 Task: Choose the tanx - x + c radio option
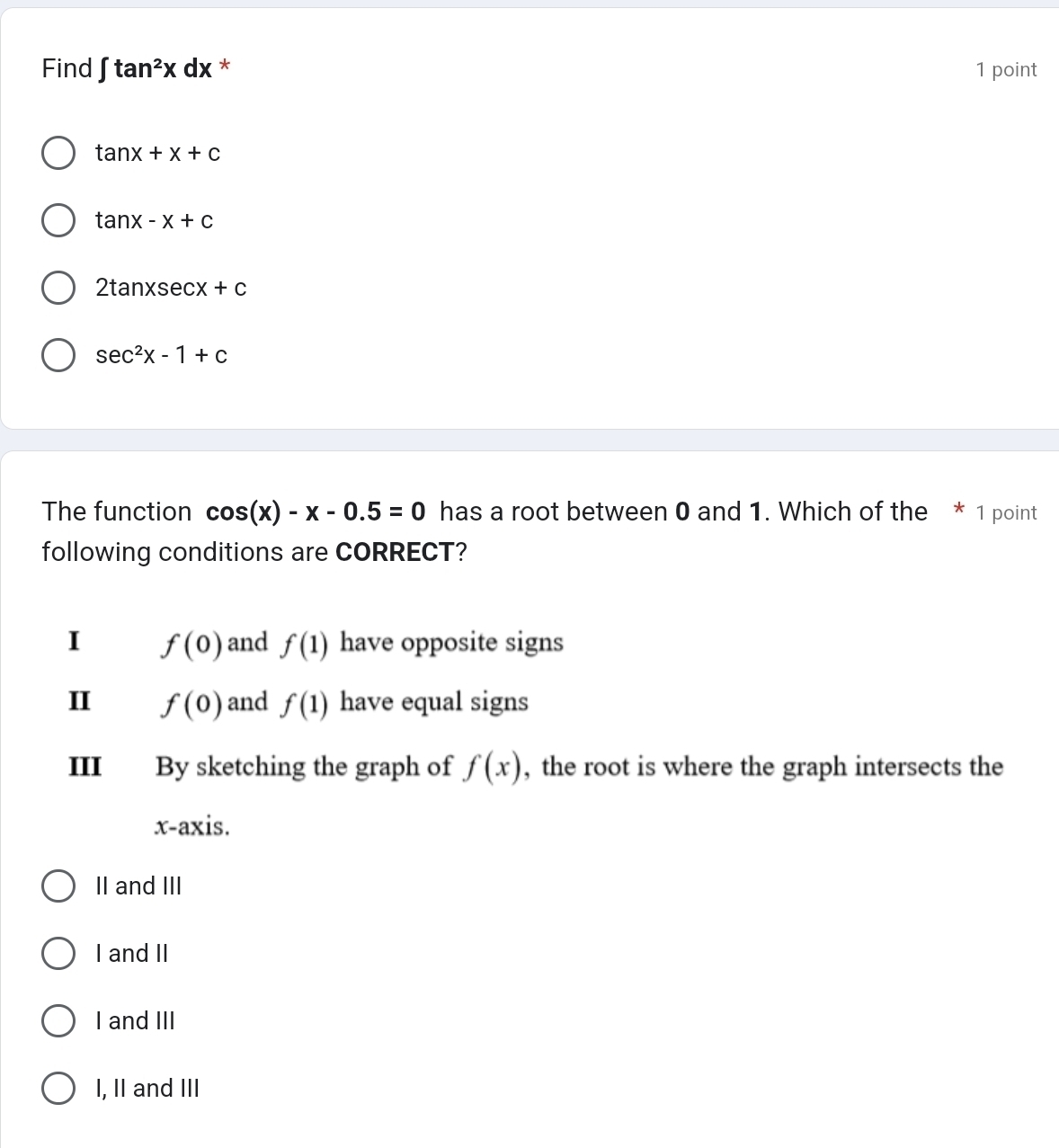point(58,221)
